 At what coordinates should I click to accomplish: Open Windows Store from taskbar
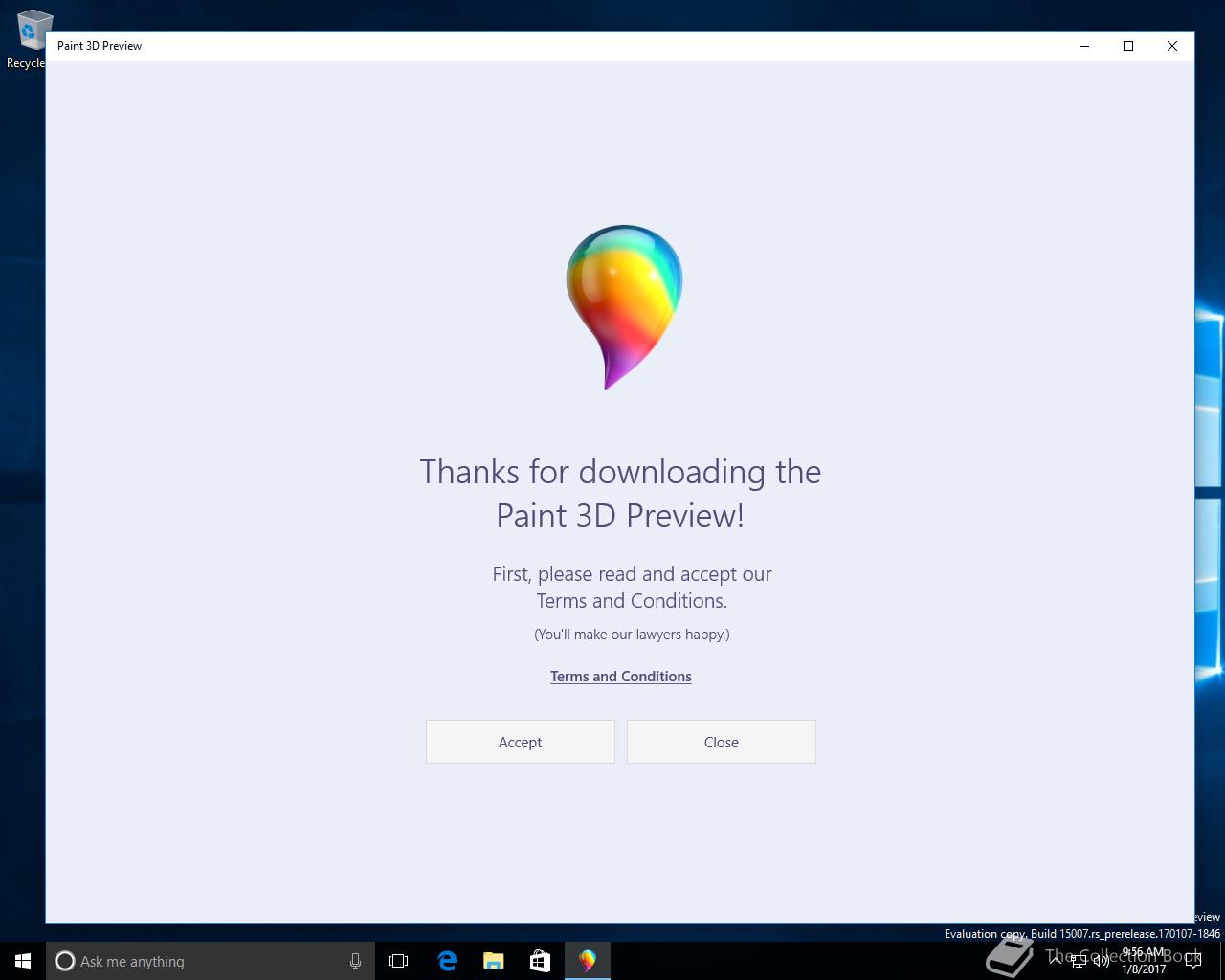[x=541, y=961]
